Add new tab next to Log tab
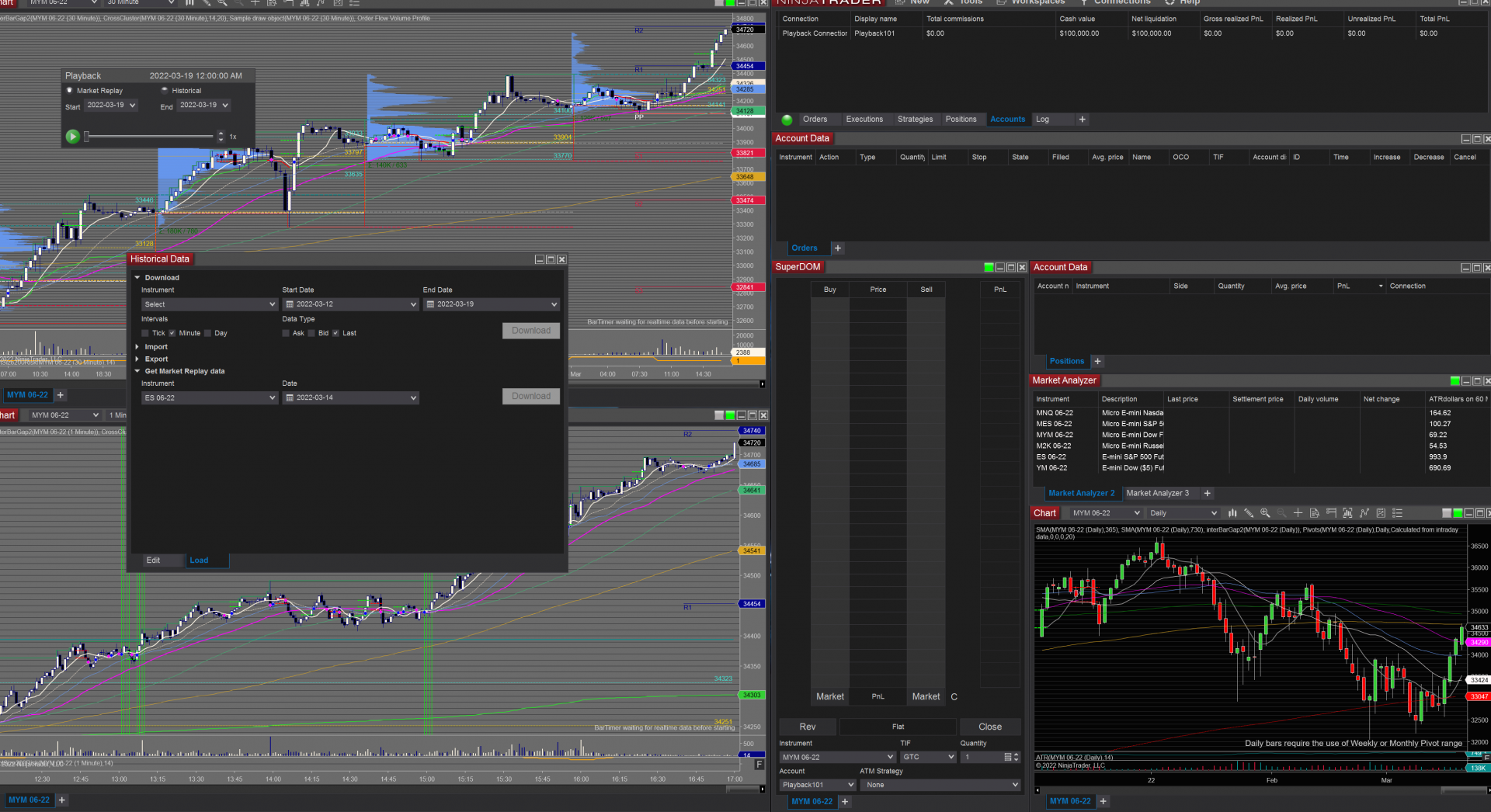1491x812 pixels. click(1082, 120)
